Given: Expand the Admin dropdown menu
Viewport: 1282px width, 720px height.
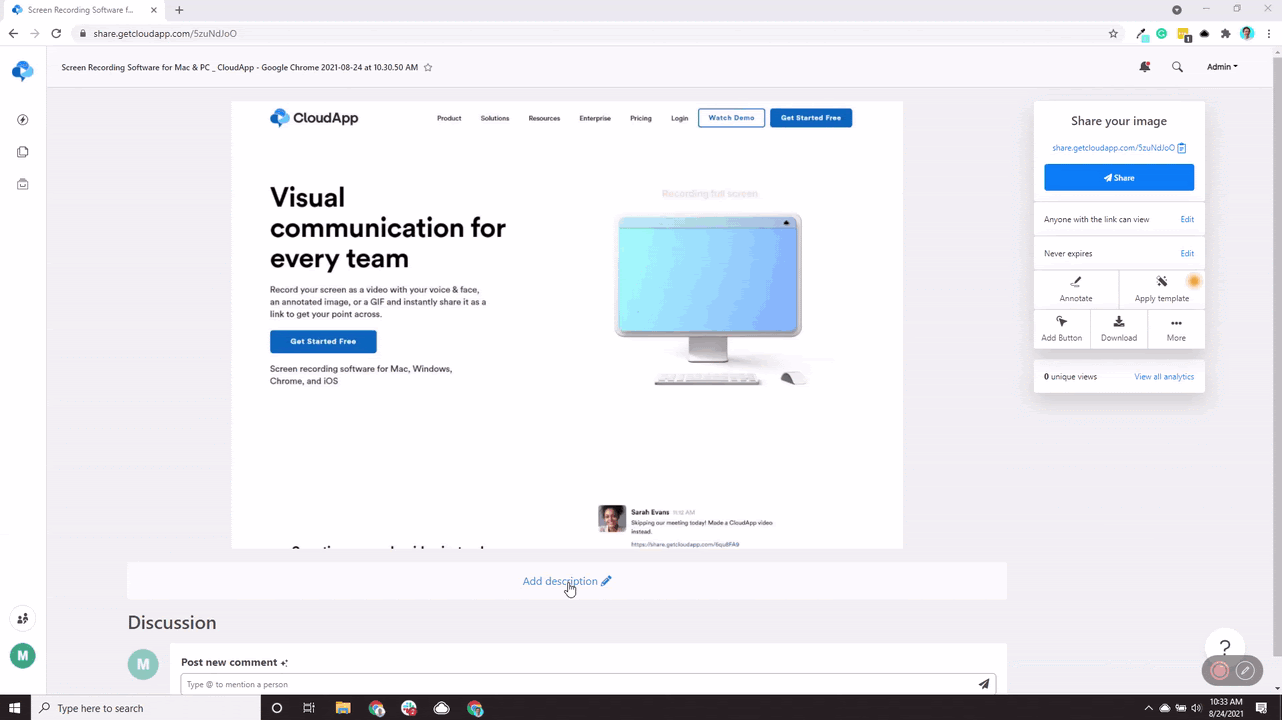Looking at the screenshot, I should [x=1222, y=67].
